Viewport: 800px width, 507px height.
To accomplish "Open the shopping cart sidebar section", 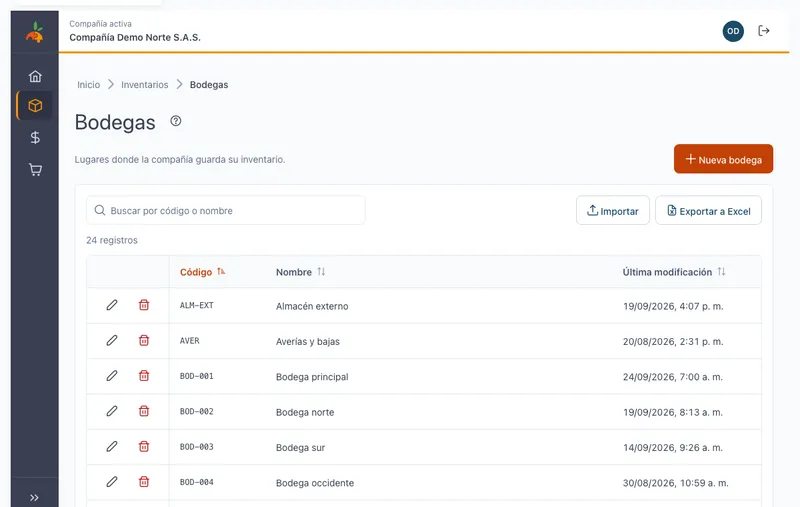I will pos(35,169).
